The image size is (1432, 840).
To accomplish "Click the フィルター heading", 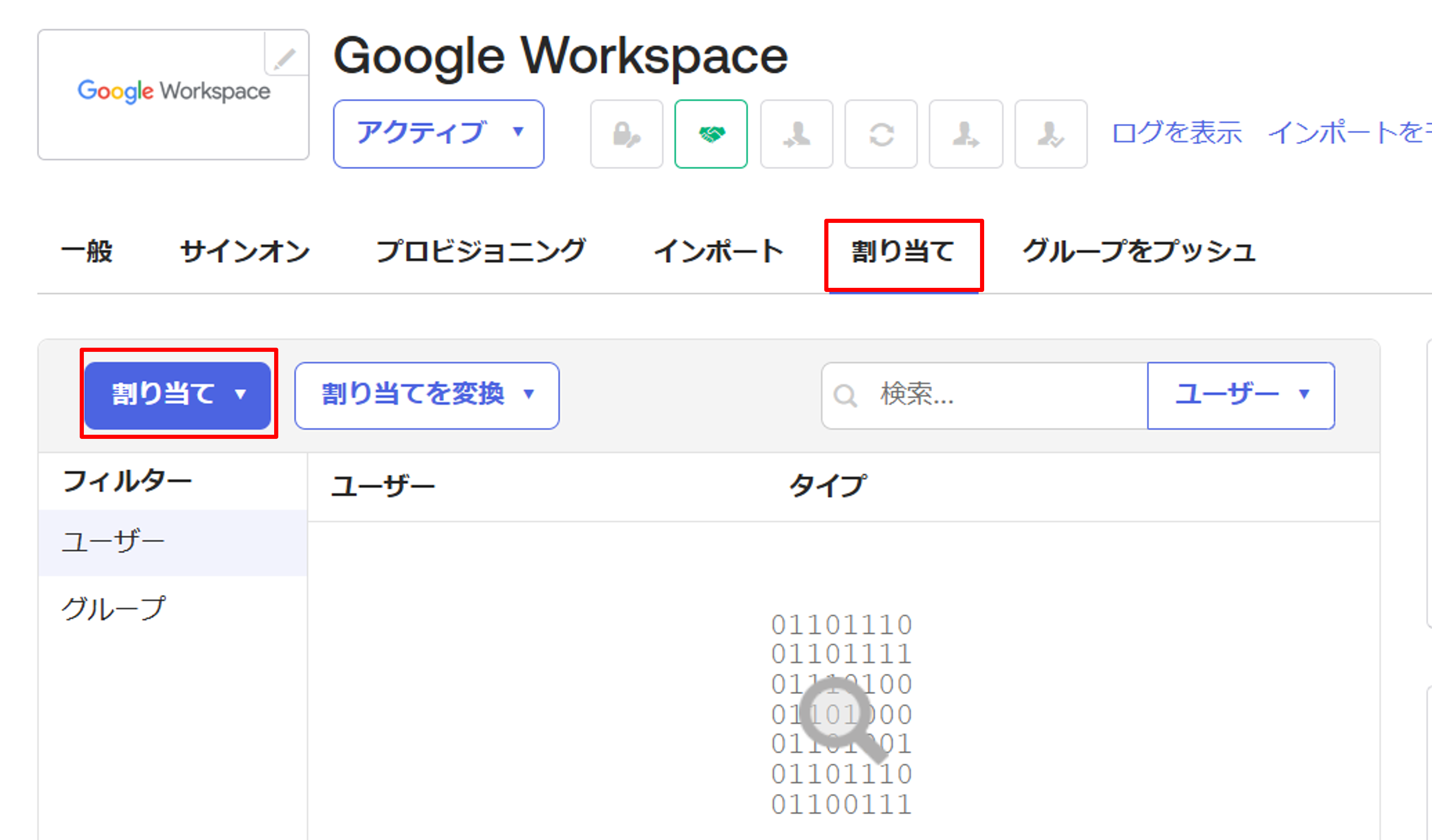I will click(127, 482).
